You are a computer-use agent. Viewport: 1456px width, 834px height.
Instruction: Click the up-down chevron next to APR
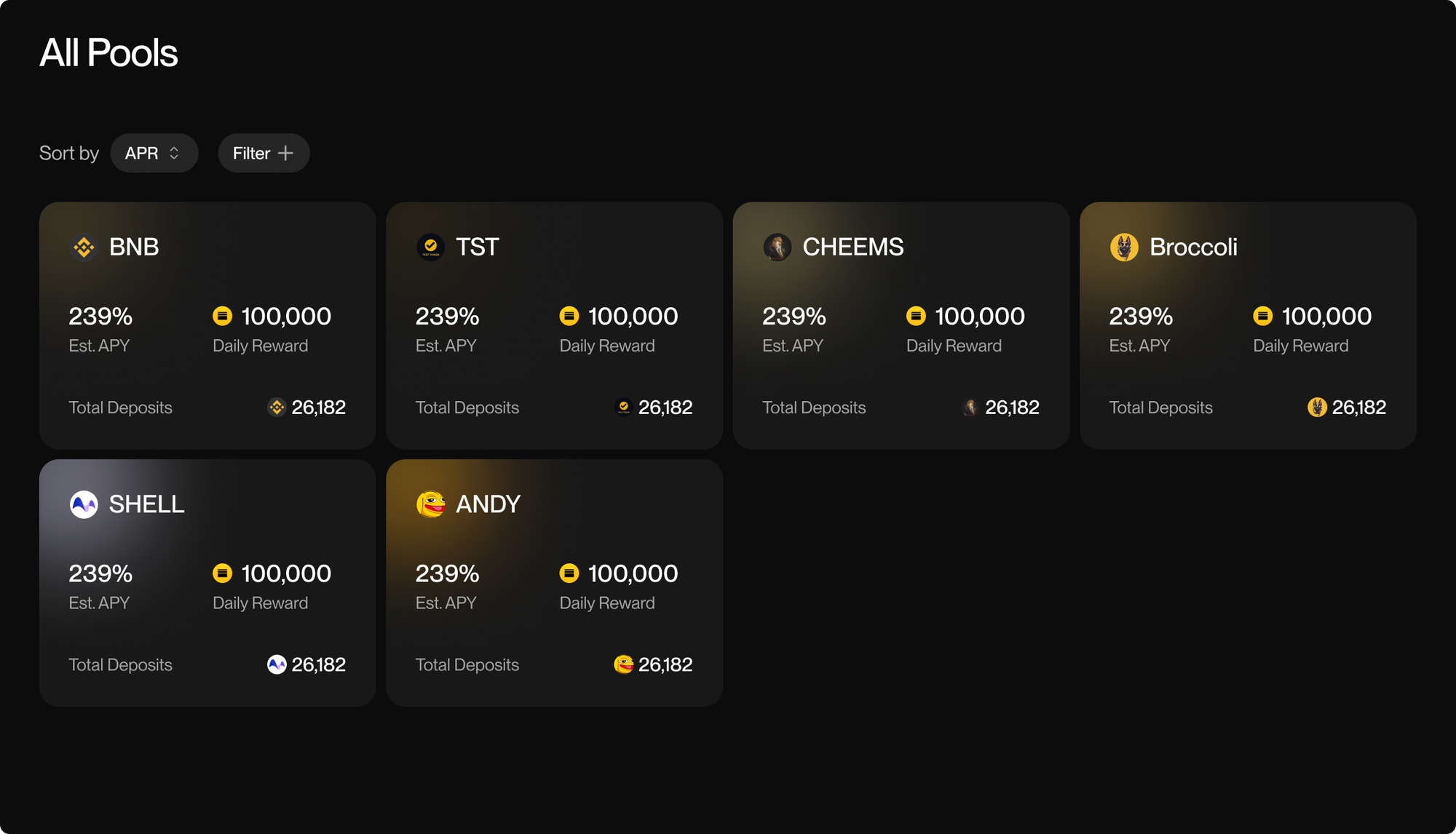click(174, 153)
